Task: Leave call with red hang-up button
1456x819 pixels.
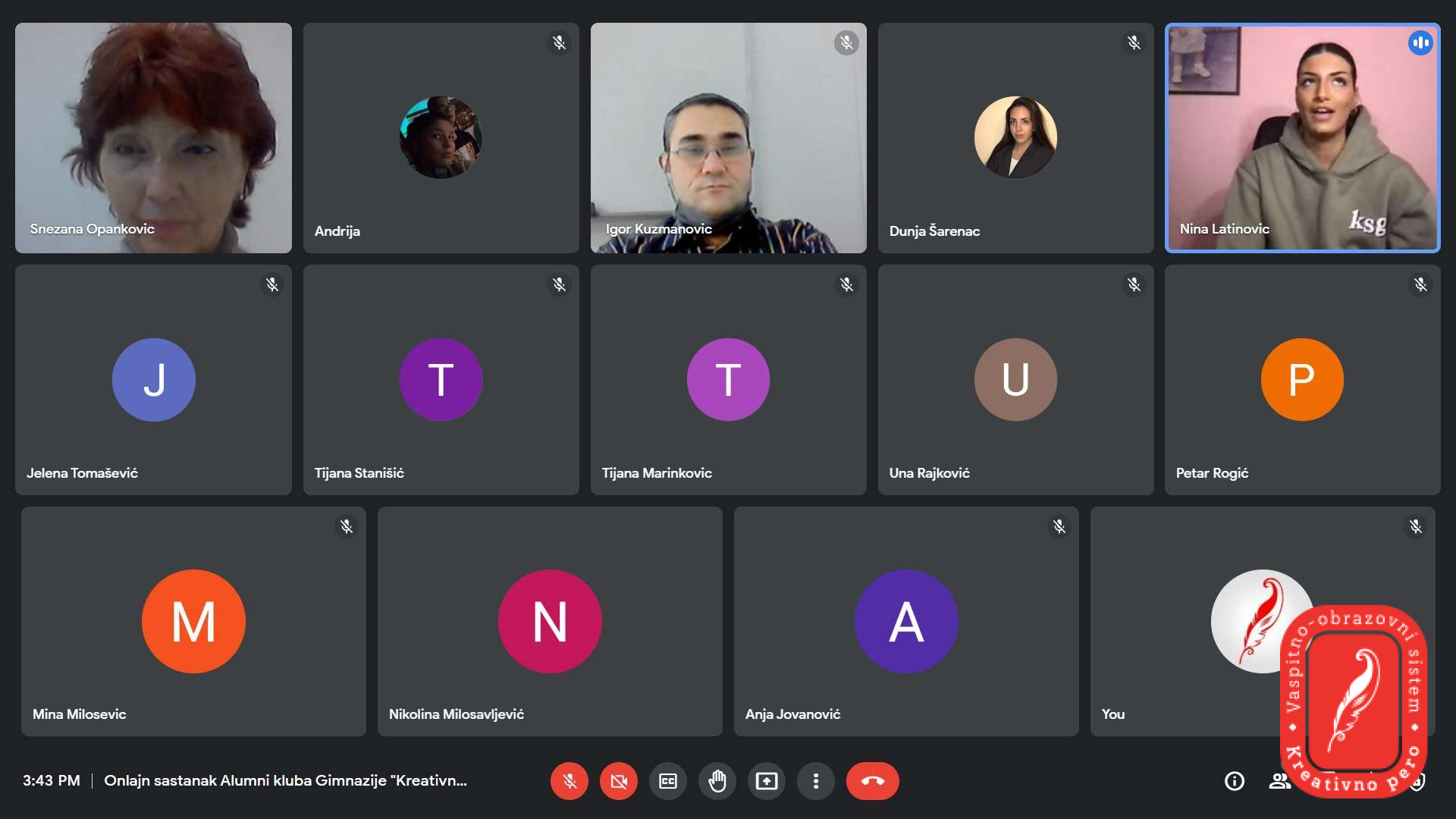Action: coord(873,781)
